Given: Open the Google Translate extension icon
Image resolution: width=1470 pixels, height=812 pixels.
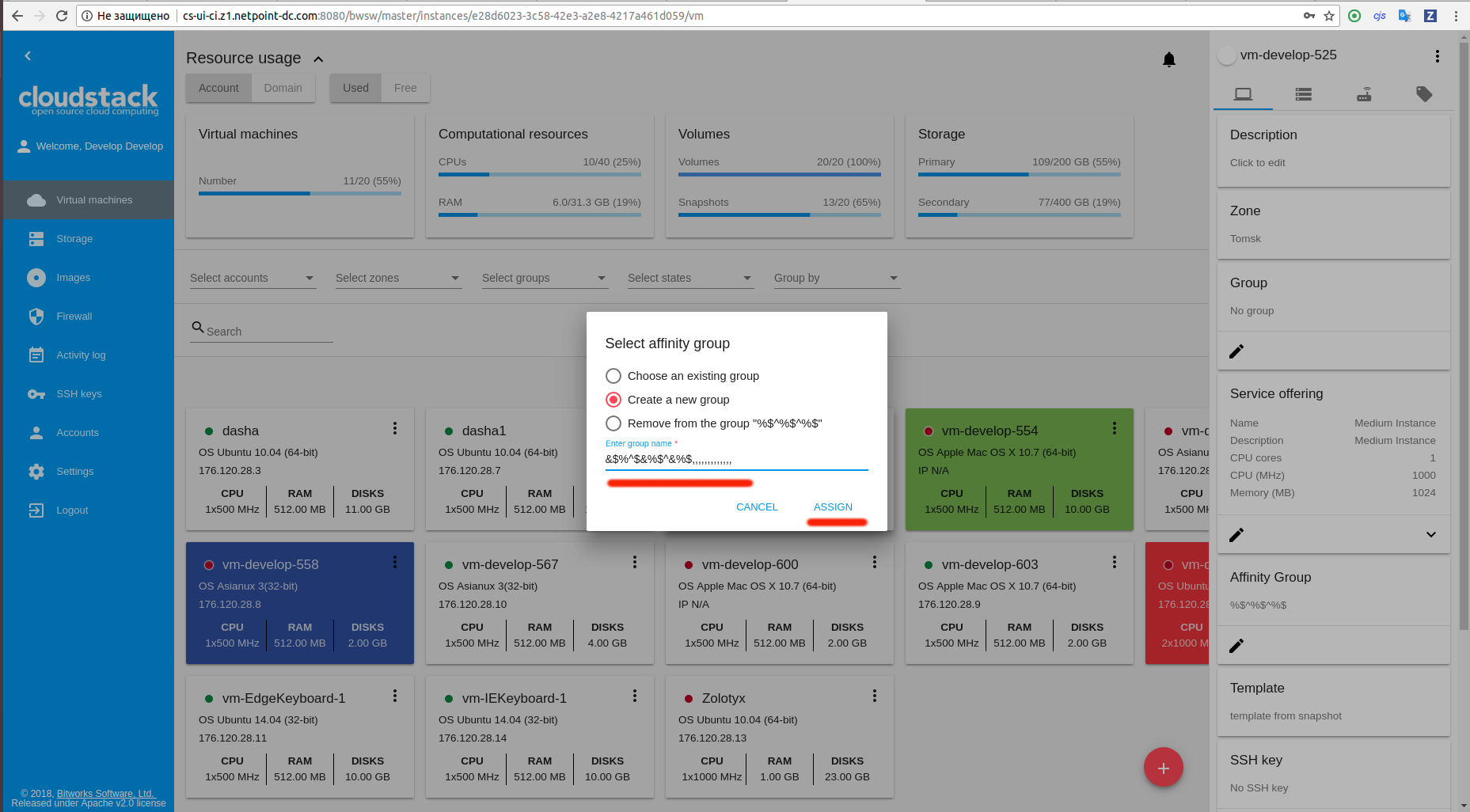Looking at the screenshot, I should tap(1404, 16).
